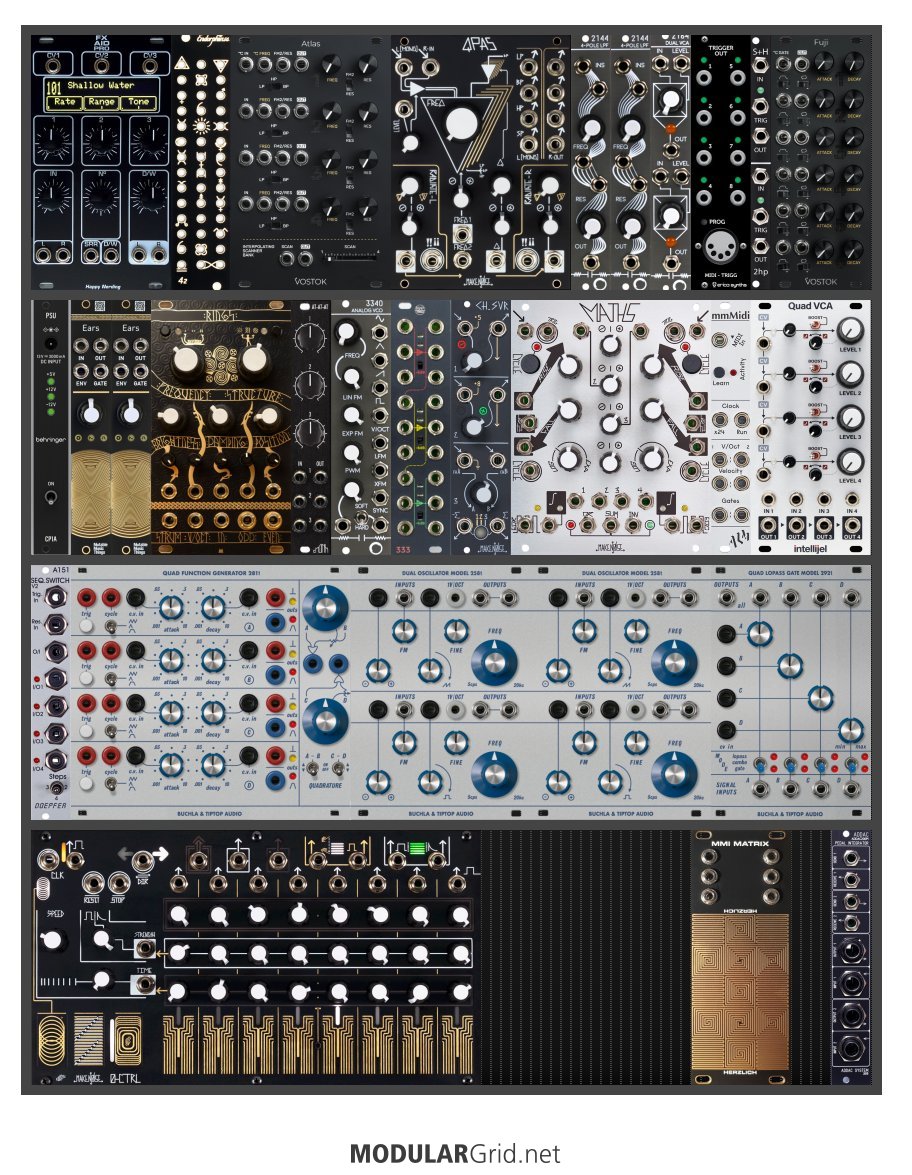Click the Rings FREQUENCY knob
The width and height of the screenshot is (912, 1175).
(187, 360)
